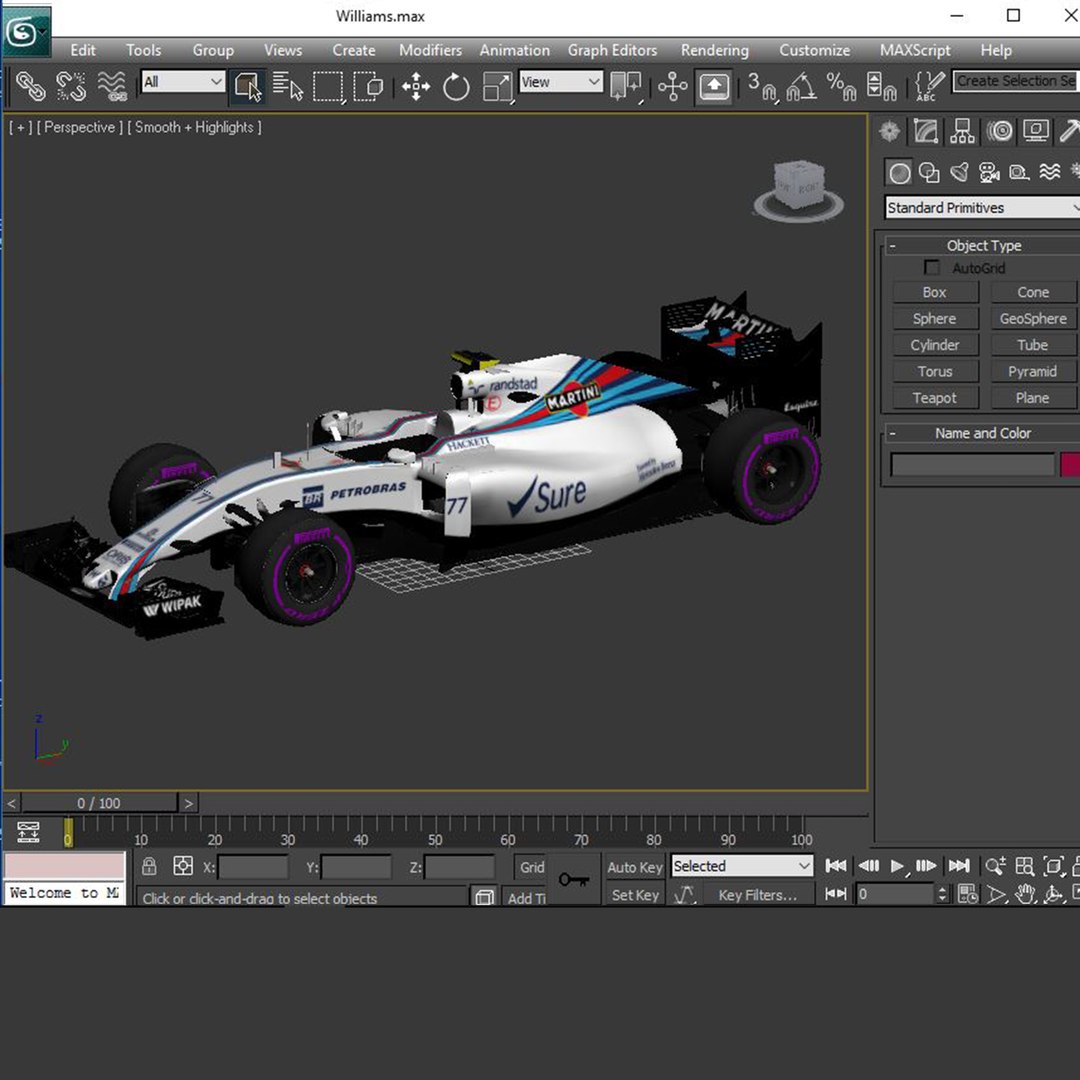Click the Teapot primitive button
This screenshot has width=1080, height=1080.
pos(934,398)
